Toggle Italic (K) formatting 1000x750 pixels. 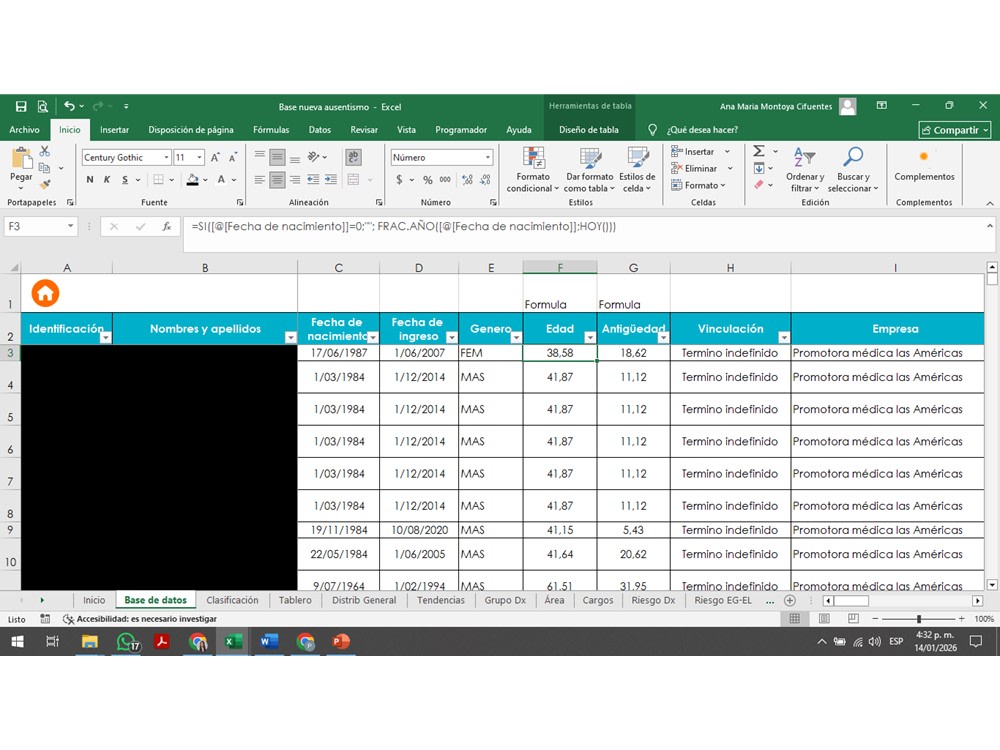[107, 180]
